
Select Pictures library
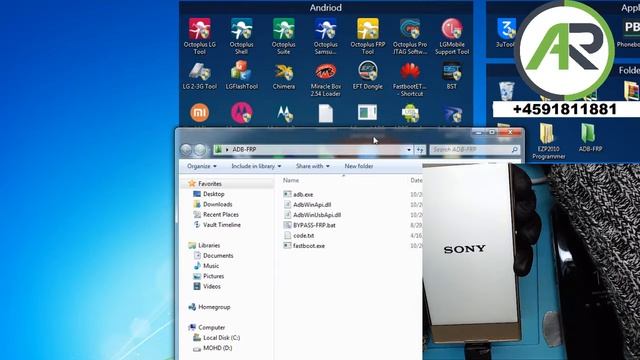click(x=213, y=276)
